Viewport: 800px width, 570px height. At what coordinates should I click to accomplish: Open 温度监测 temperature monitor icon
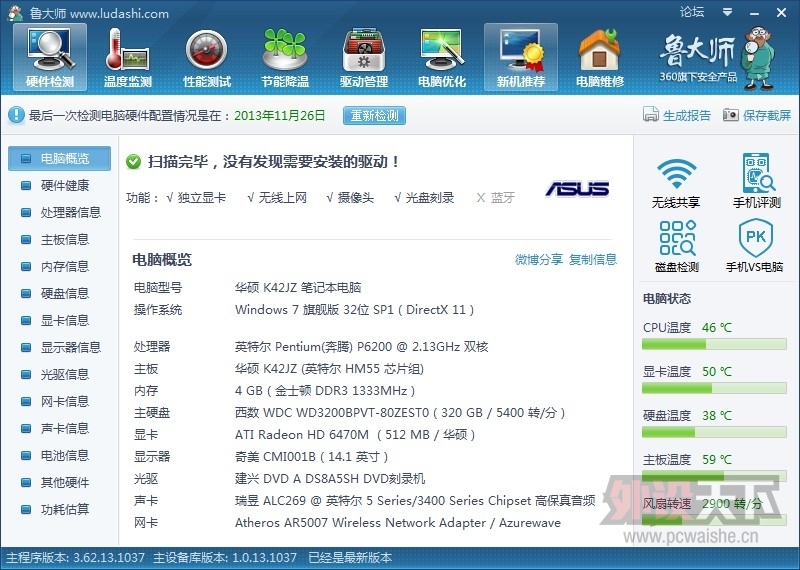(128, 57)
